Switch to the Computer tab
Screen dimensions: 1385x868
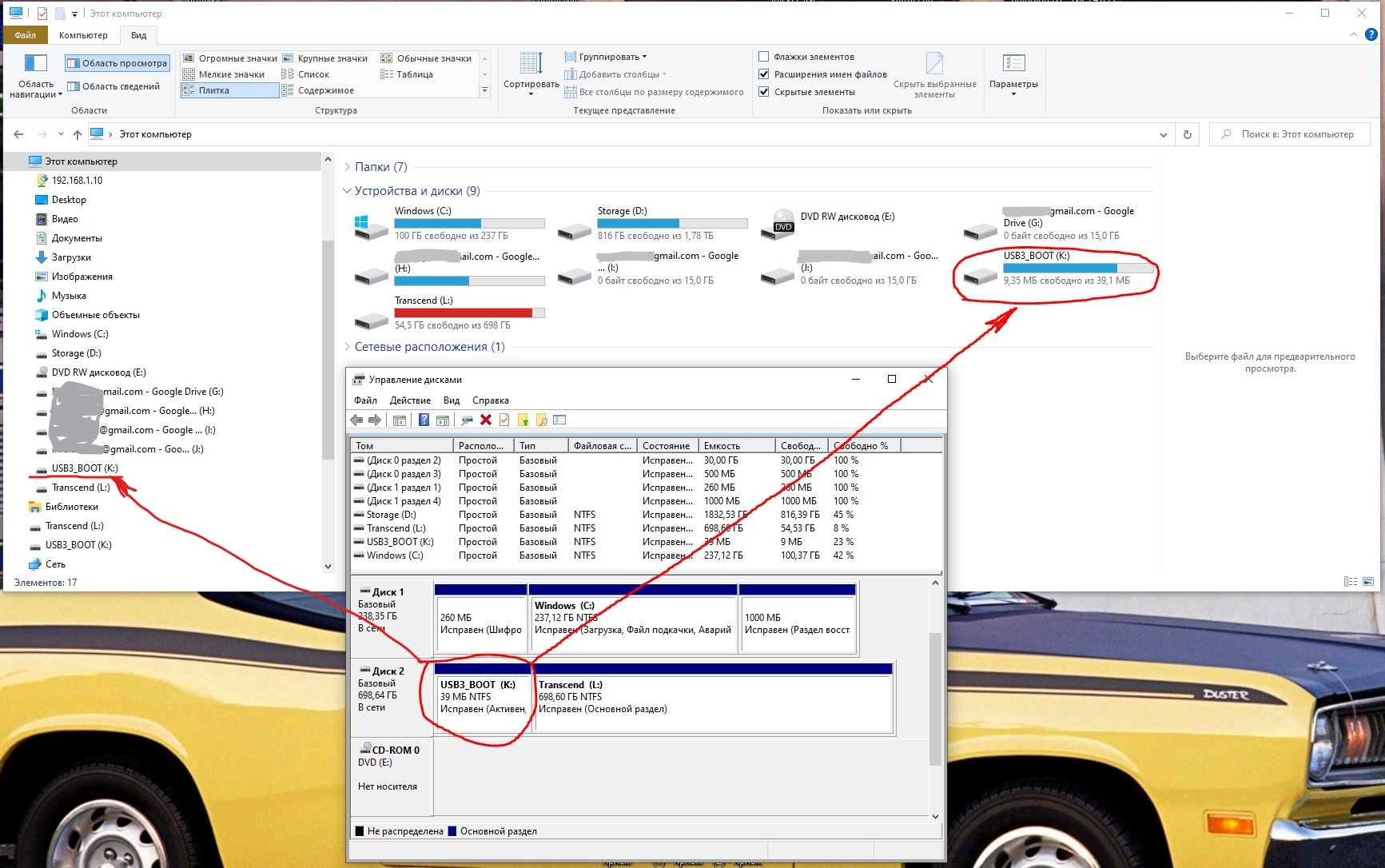pyautogui.click(x=83, y=35)
